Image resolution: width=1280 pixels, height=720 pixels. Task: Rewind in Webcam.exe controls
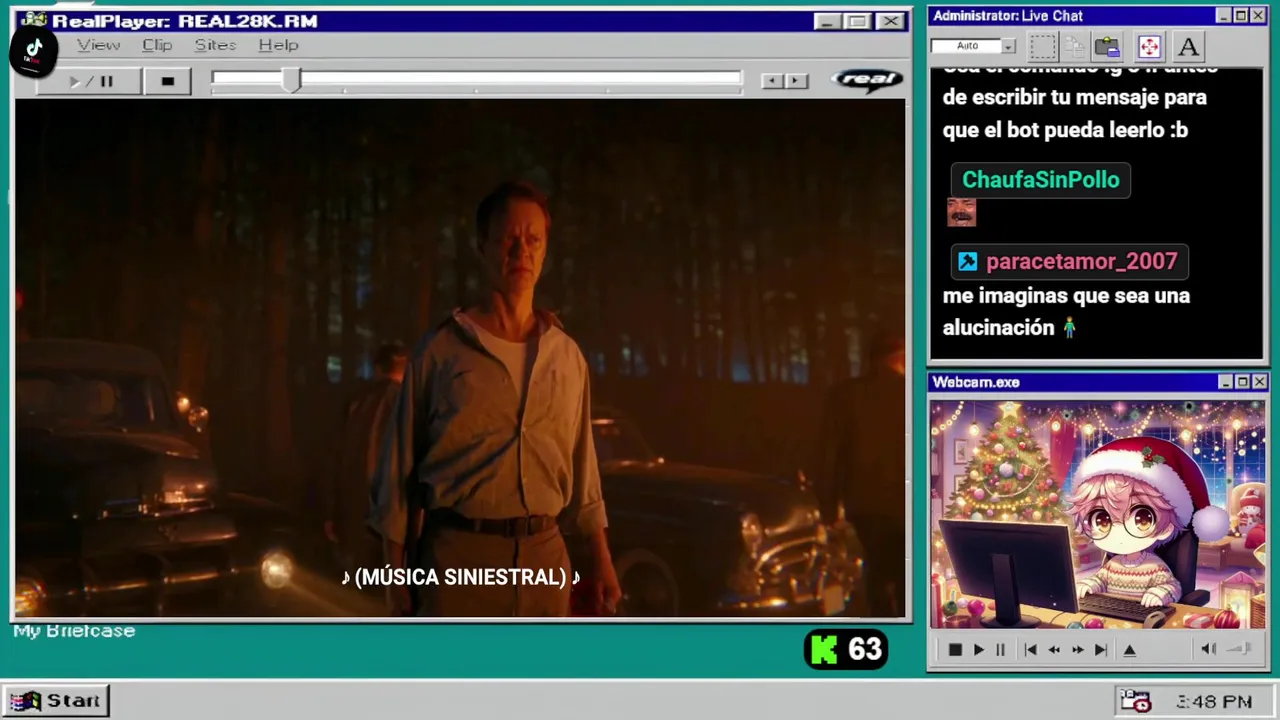point(1054,650)
